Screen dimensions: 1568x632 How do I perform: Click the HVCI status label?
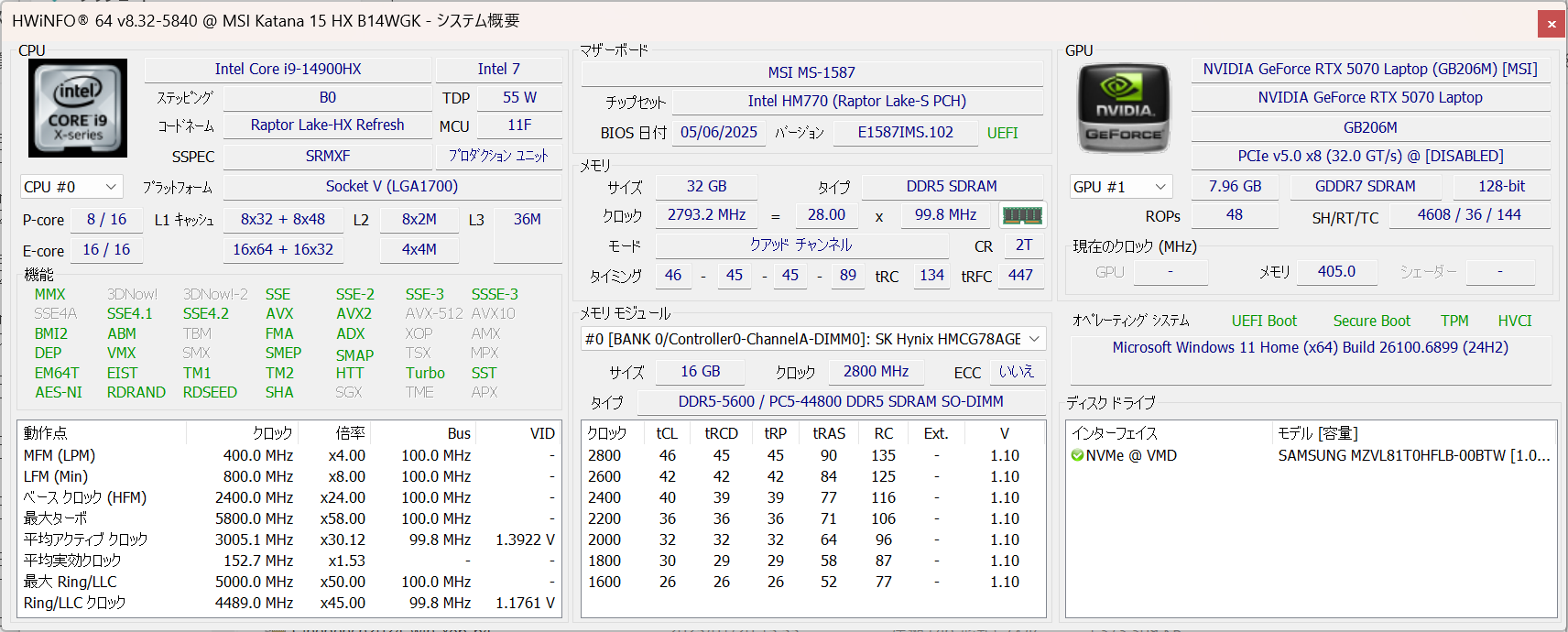(1514, 321)
